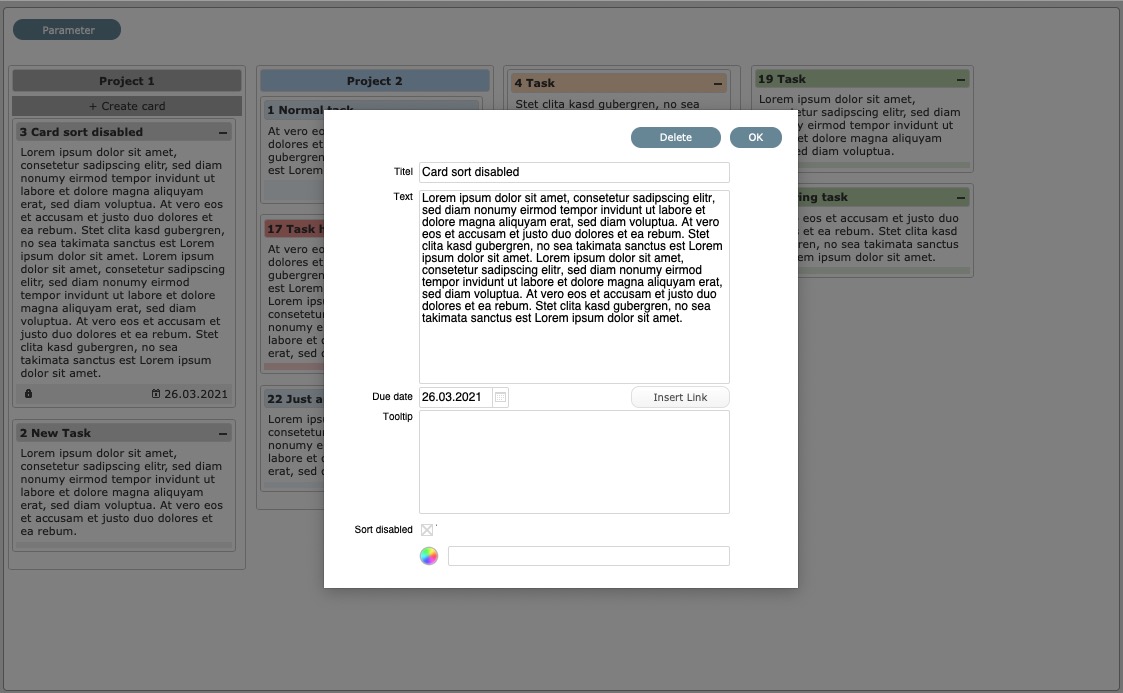
Task: Collapse the 4 Task card
Action: coord(718,84)
